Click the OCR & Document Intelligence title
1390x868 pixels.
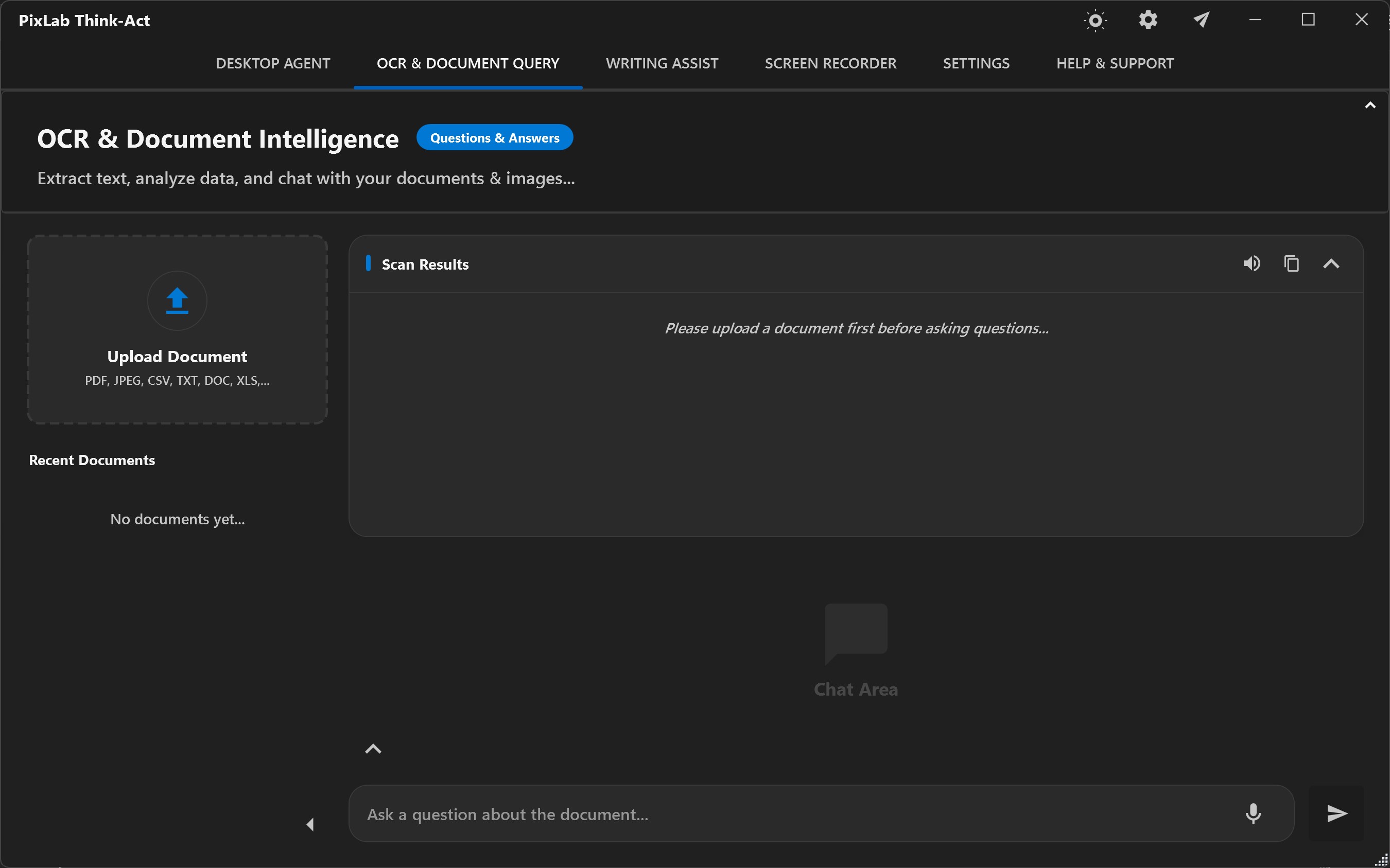pos(218,139)
